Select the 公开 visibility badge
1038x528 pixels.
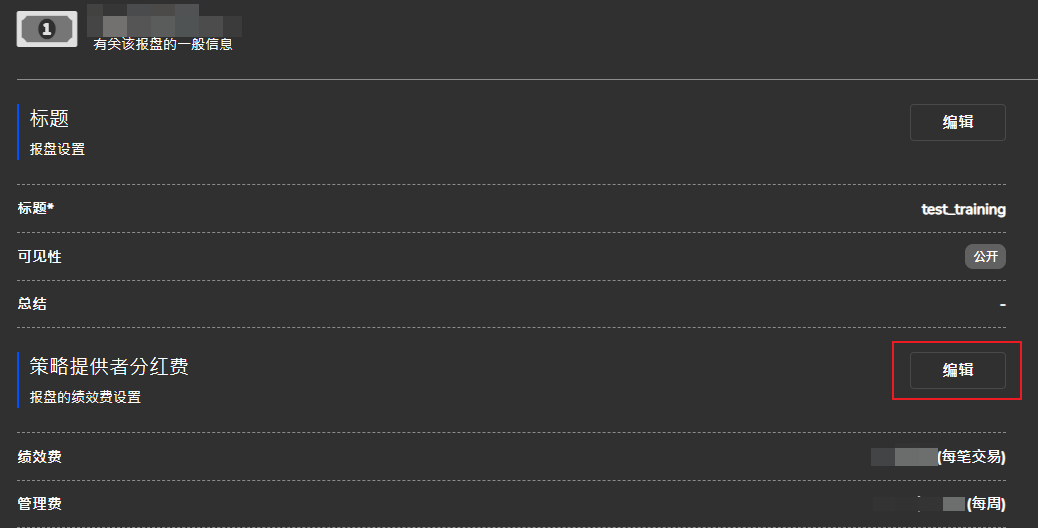coord(985,257)
